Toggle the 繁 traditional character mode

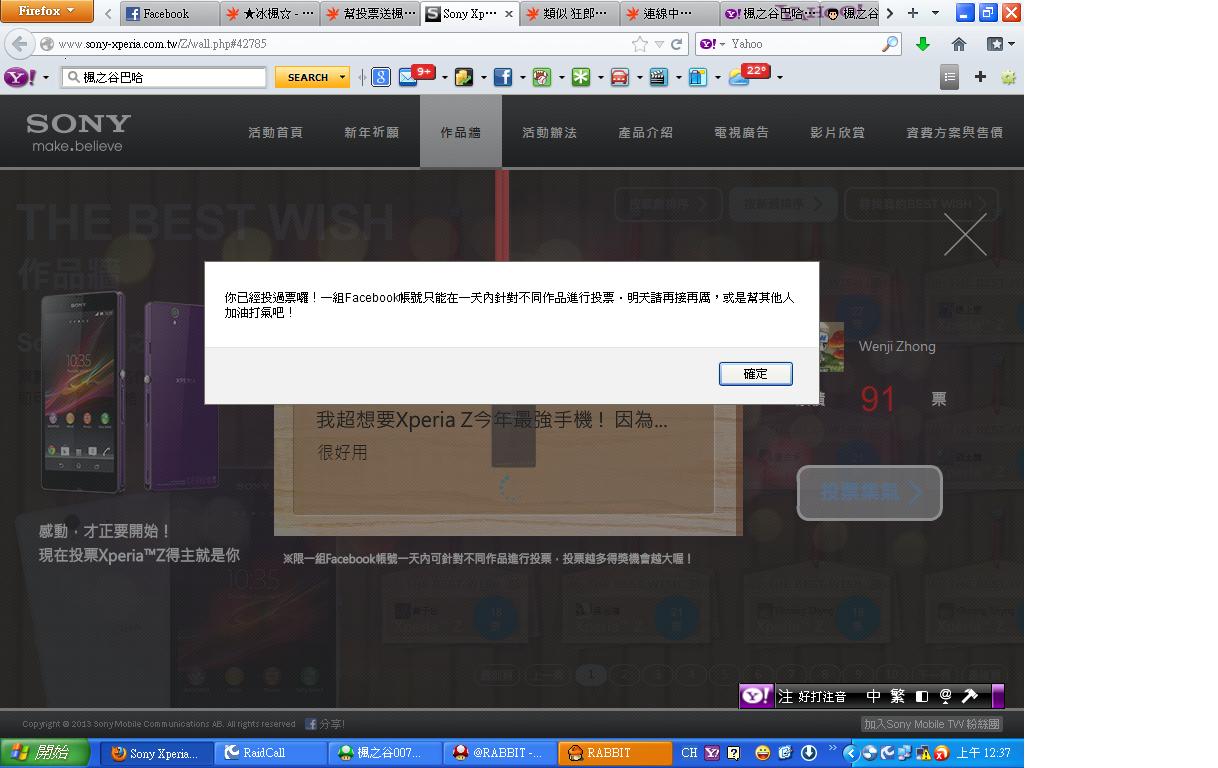[x=897, y=696]
